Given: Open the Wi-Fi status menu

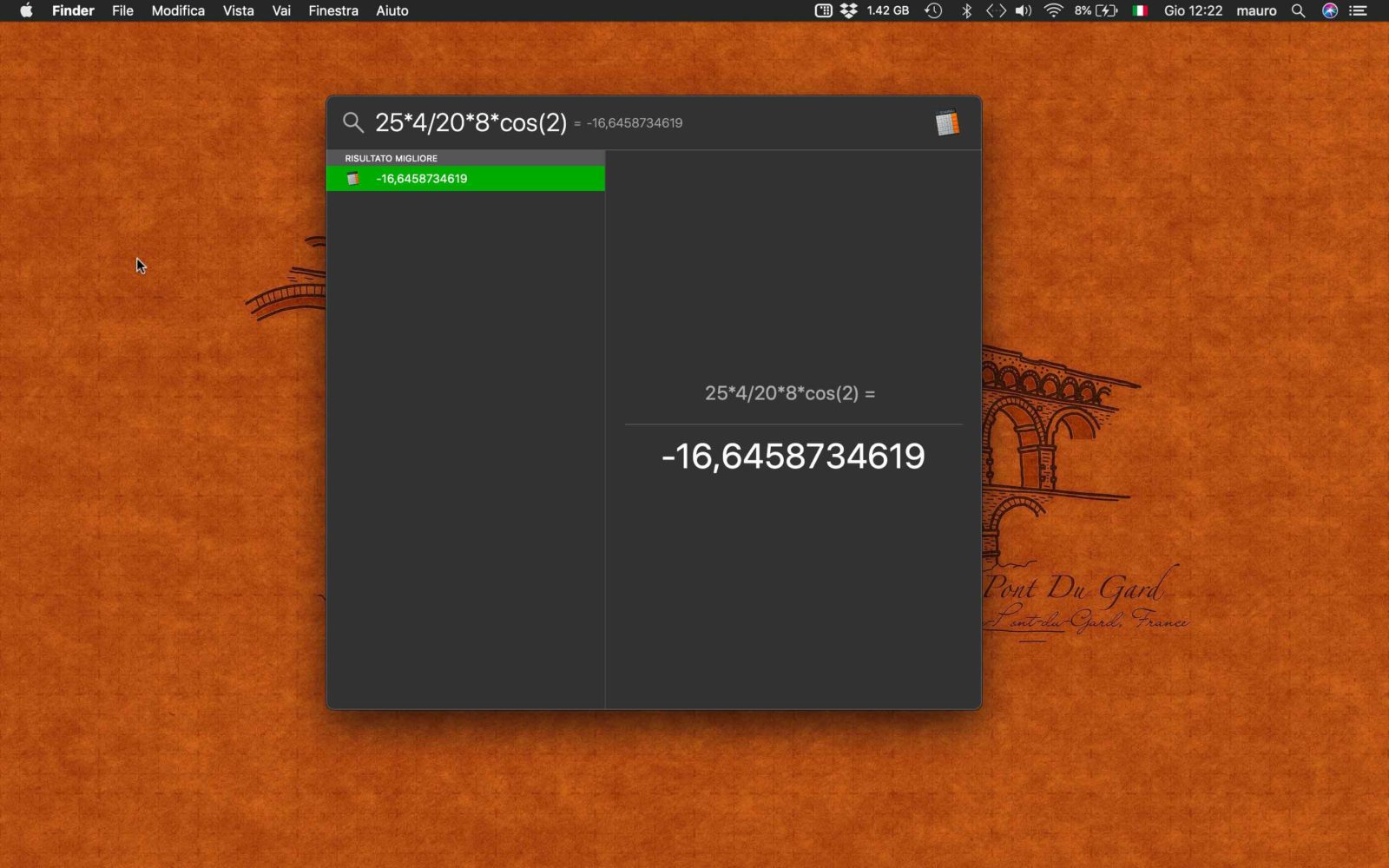Looking at the screenshot, I should click(x=1054, y=10).
